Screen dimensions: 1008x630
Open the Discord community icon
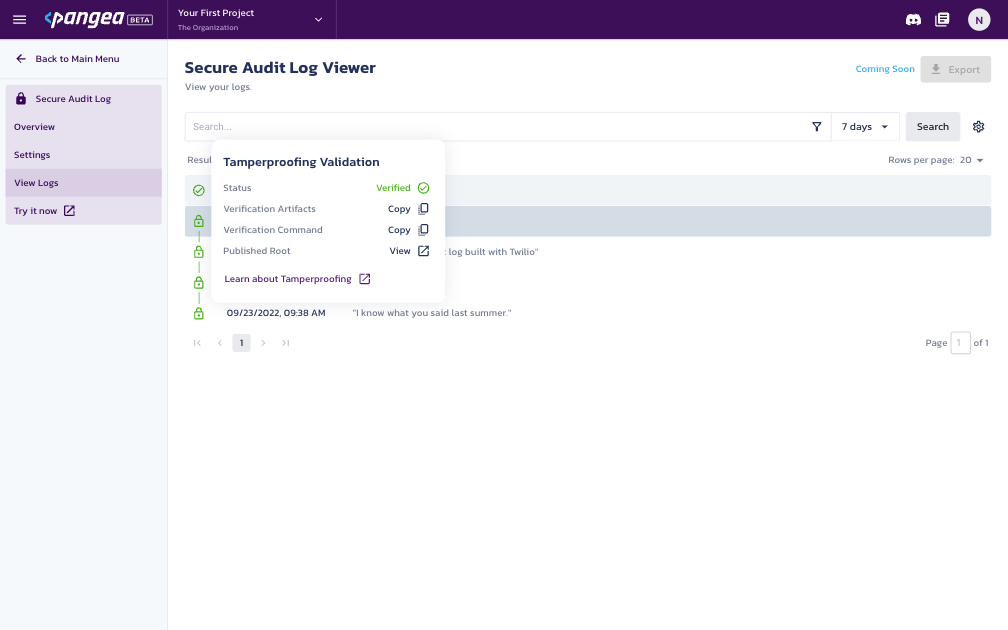912,20
